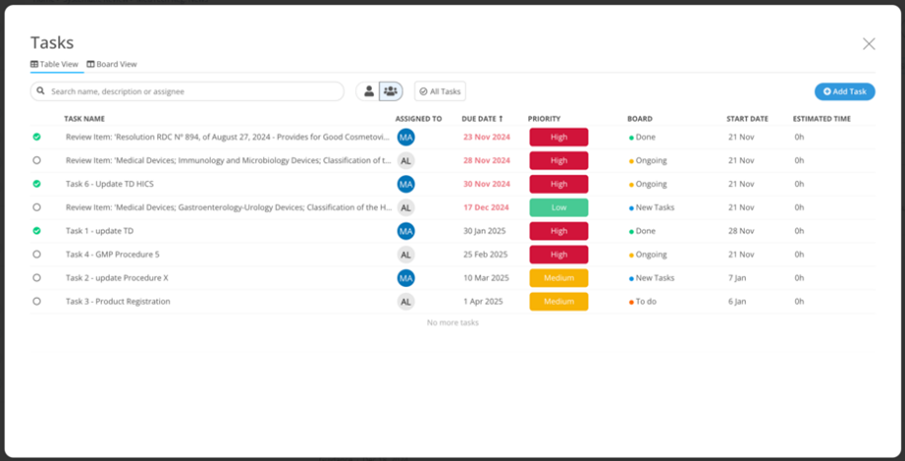Click the Priority column header
The height and width of the screenshot is (461, 905).
click(544, 119)
